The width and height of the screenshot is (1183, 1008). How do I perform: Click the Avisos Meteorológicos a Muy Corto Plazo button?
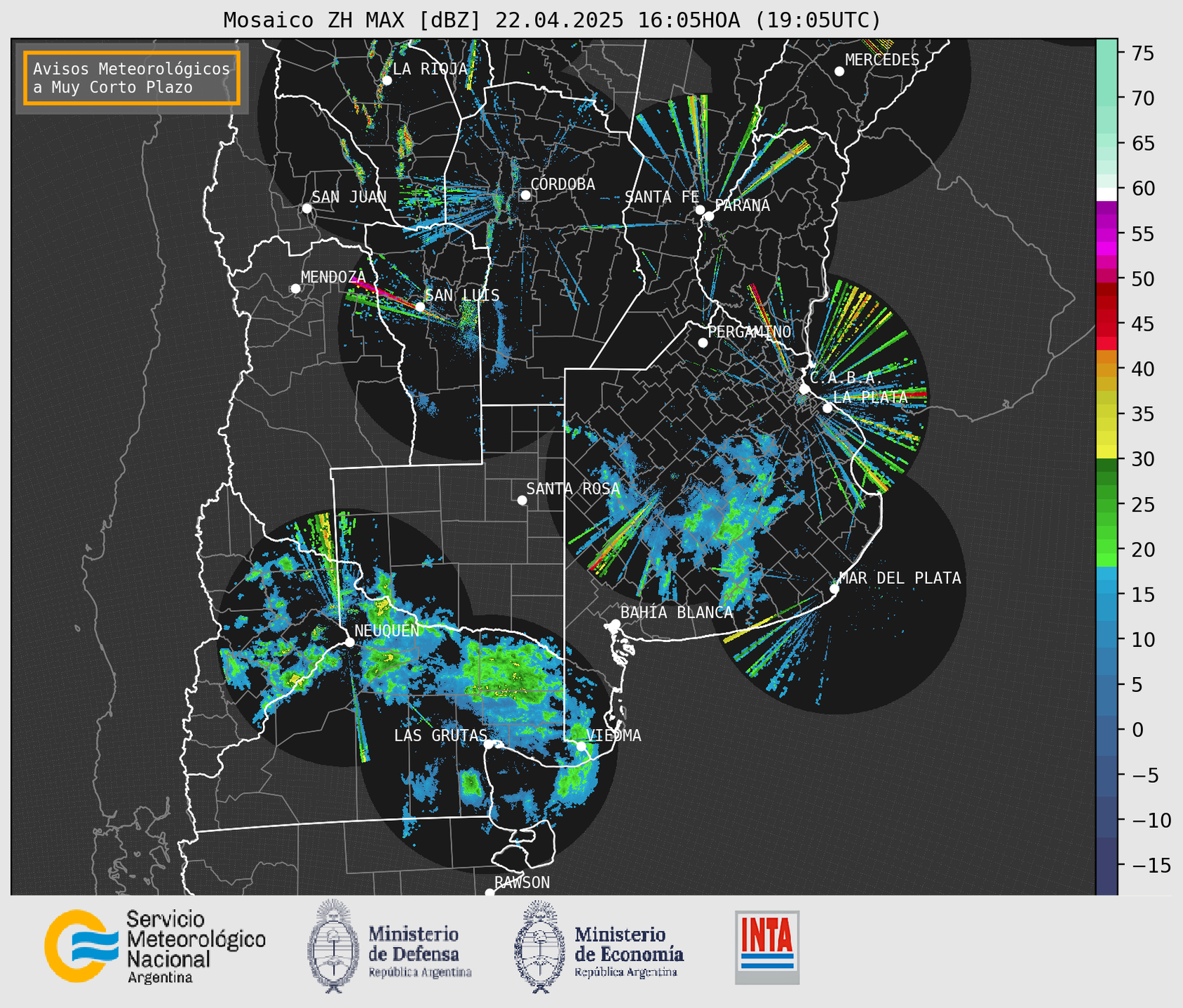pyautogui.click(x=132, y=78)
